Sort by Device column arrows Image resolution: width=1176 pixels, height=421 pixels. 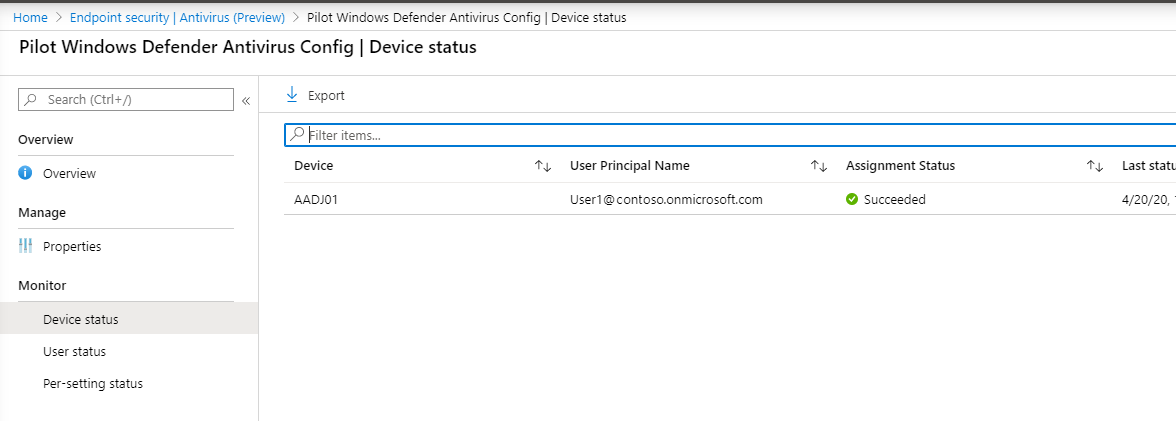point(543,166)
